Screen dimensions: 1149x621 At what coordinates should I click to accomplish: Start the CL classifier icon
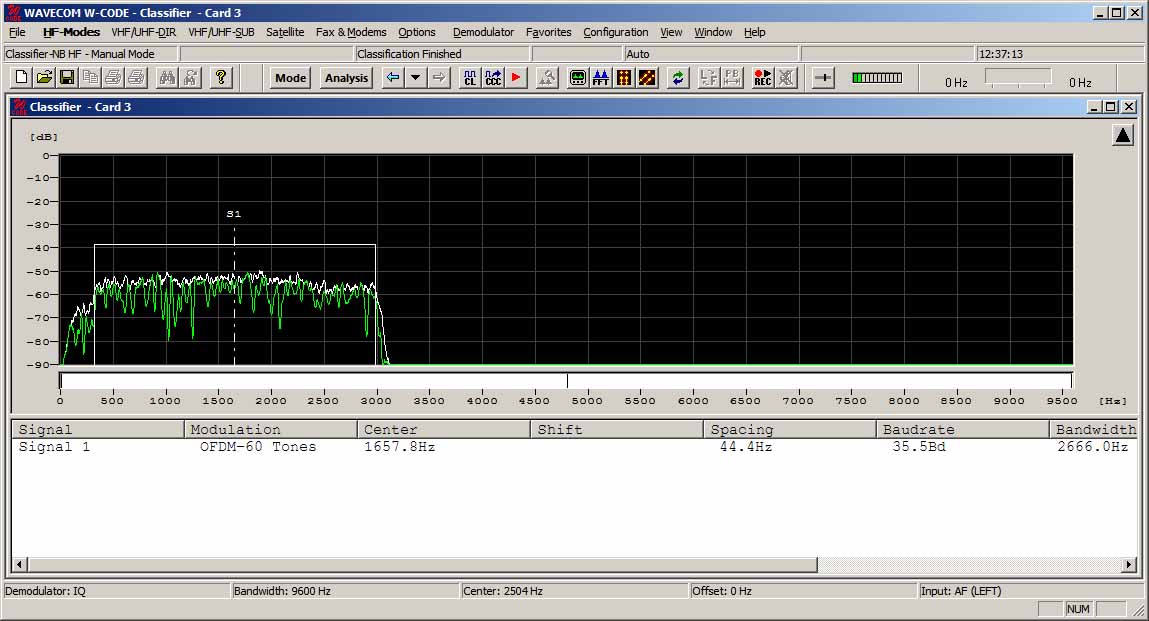click(470, 78)
